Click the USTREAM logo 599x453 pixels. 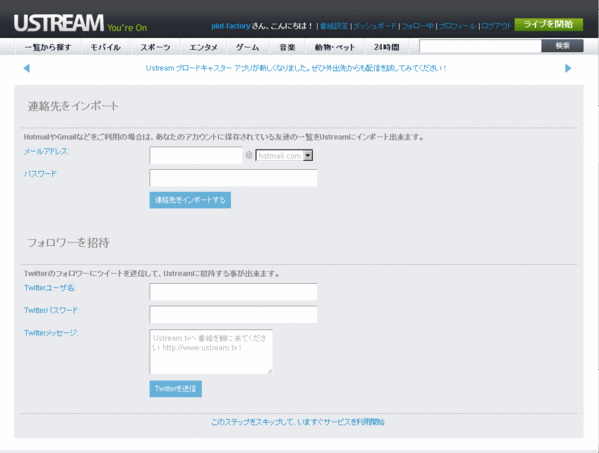[x=59, y=23]
